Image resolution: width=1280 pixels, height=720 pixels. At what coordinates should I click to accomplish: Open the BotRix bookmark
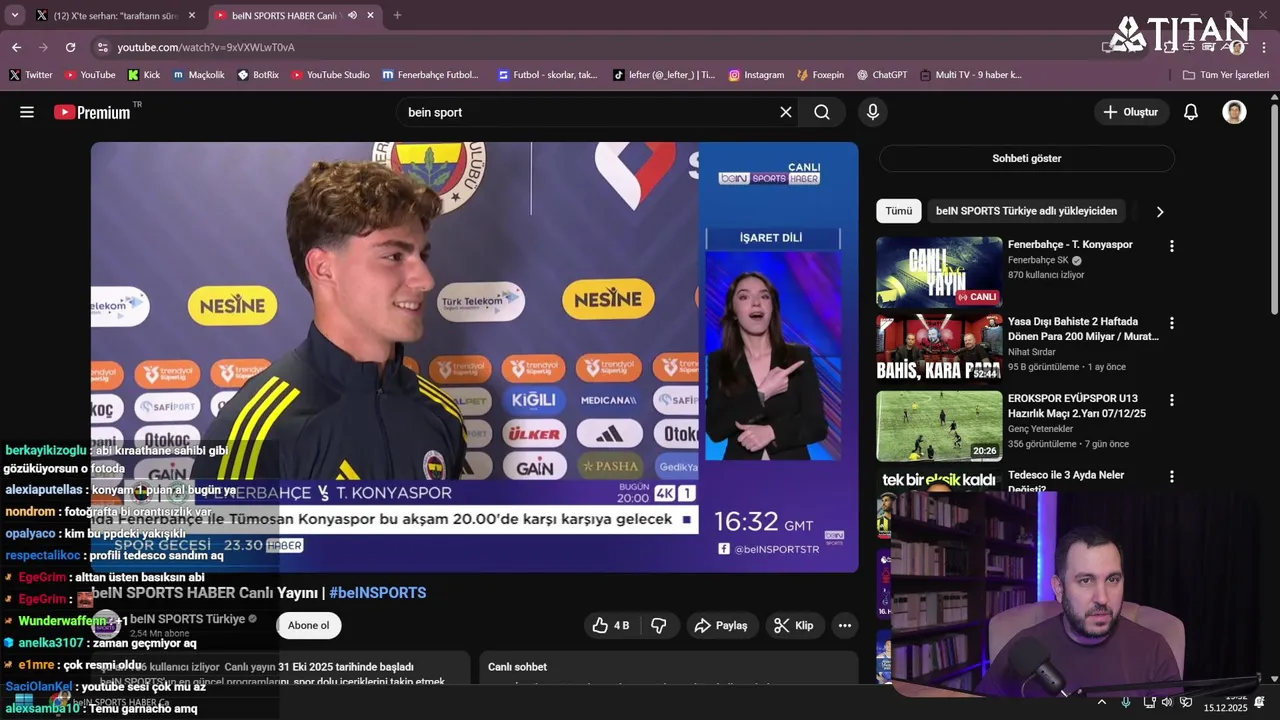pyautogui.click(x=258, y=74)
